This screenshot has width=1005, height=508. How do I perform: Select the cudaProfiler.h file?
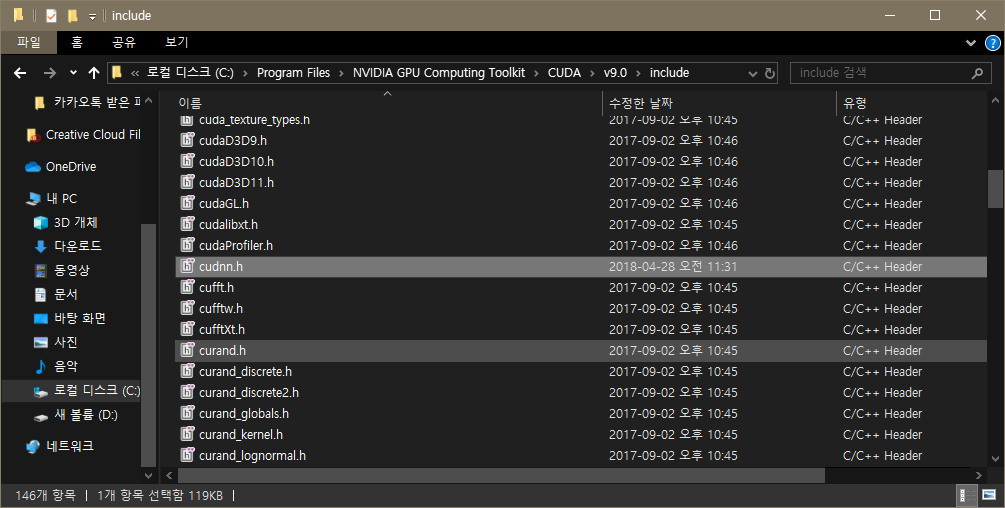tap(581, 245)
